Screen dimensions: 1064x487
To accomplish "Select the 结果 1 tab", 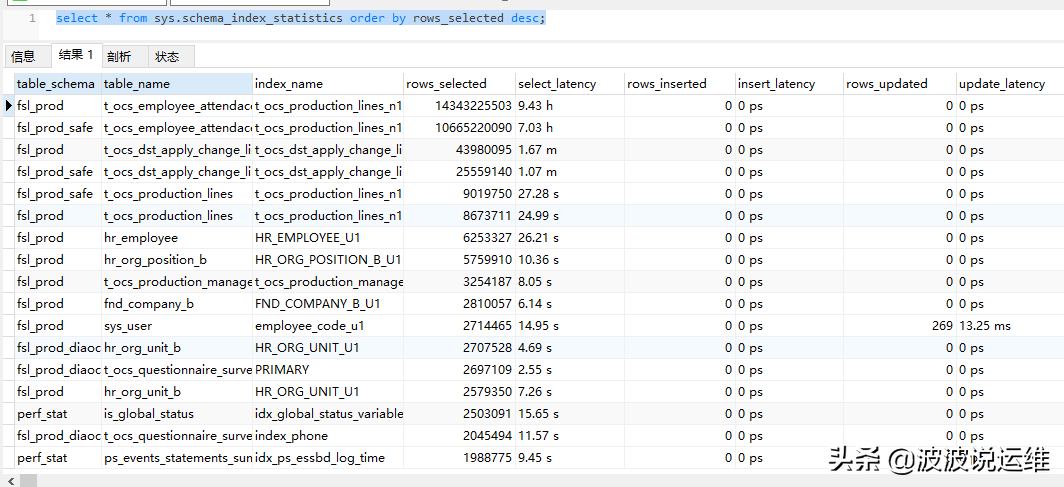I will (x=76, y=55).
